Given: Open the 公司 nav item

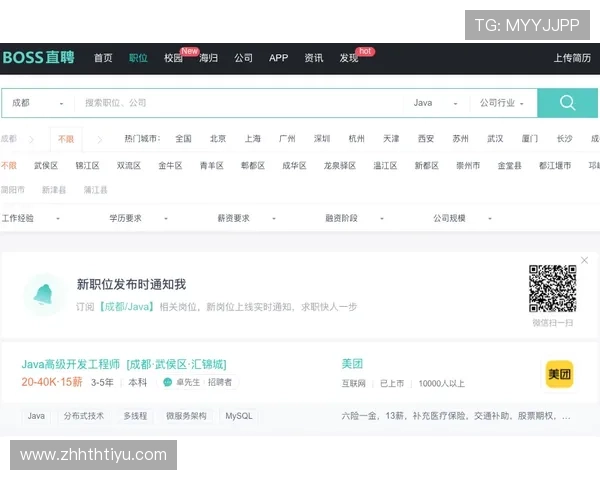Looking at the screenshot, I should point(243,58).
